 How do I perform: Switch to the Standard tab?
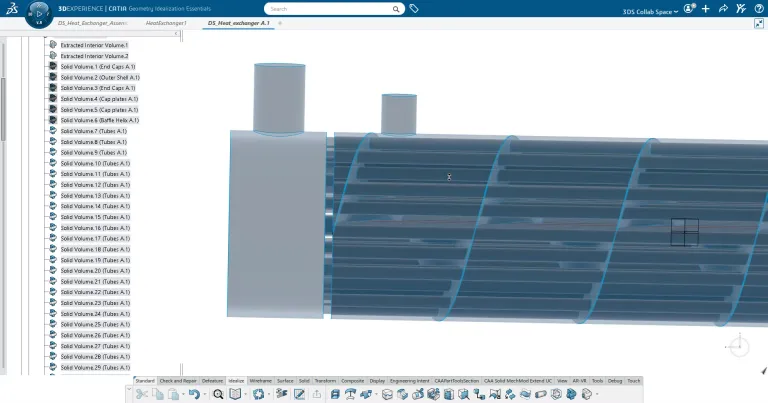tap(145, 380)
